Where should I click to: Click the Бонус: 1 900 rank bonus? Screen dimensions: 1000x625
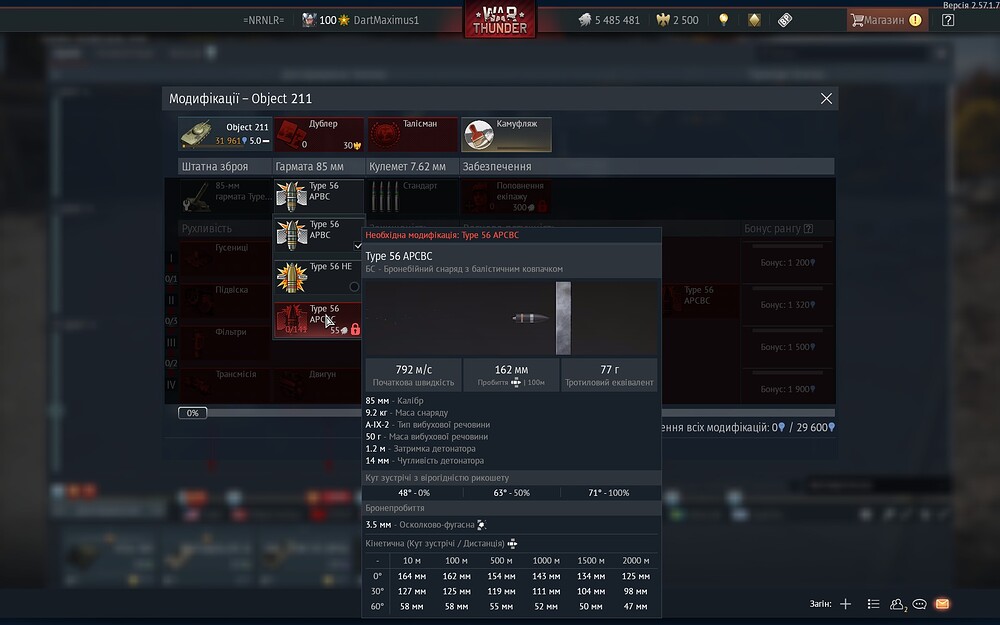click(788, 388)
